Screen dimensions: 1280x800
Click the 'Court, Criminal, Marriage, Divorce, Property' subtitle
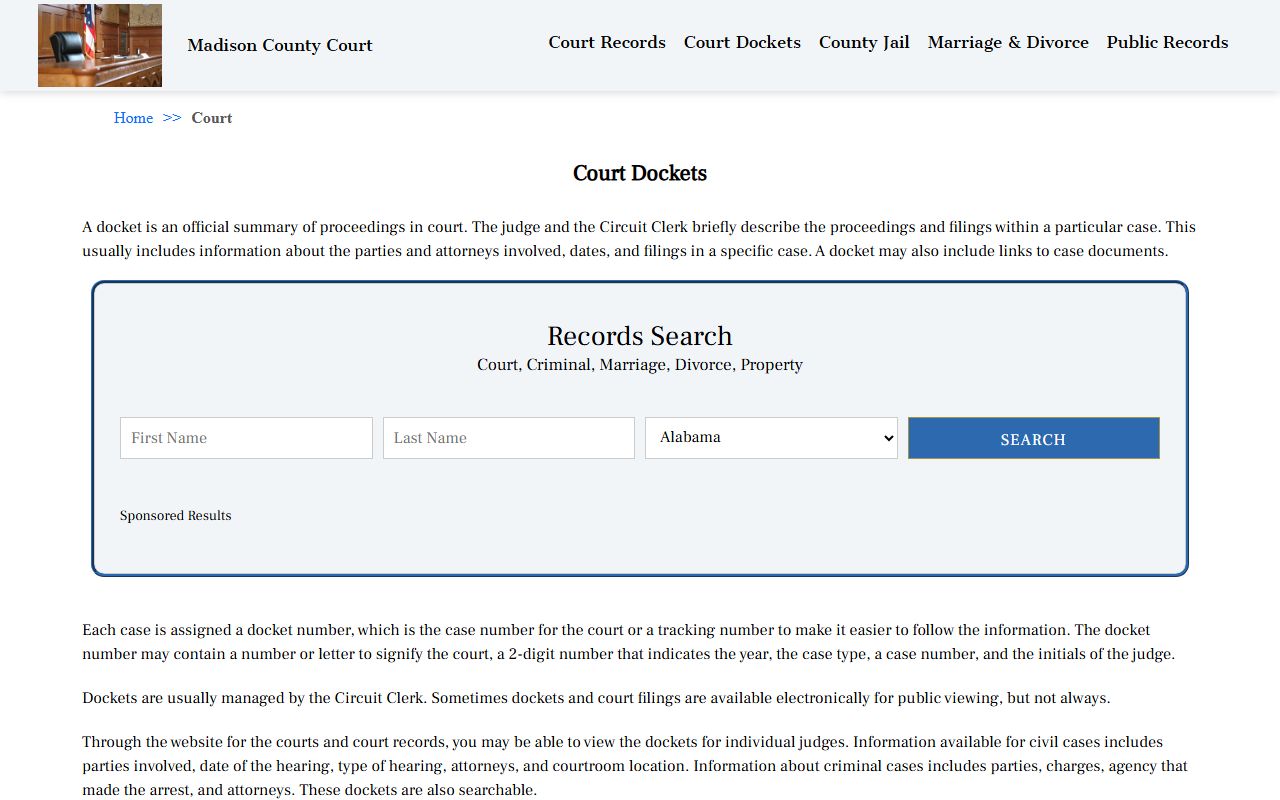point(640,365)
